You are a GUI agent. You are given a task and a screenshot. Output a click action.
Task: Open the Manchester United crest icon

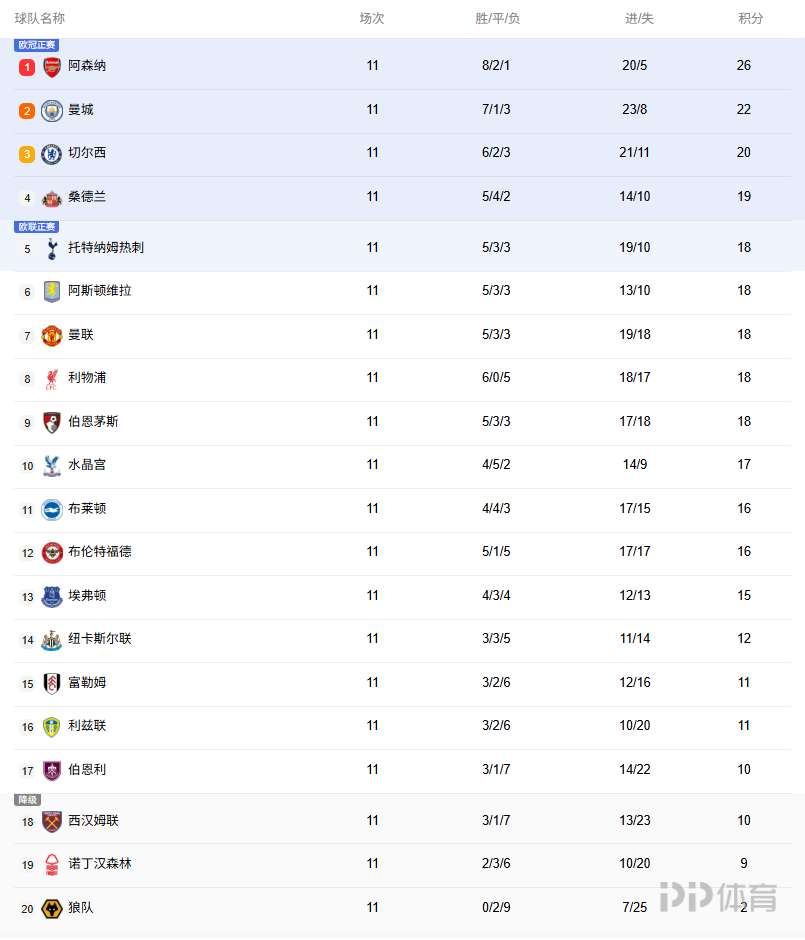(x=52, y=335)
